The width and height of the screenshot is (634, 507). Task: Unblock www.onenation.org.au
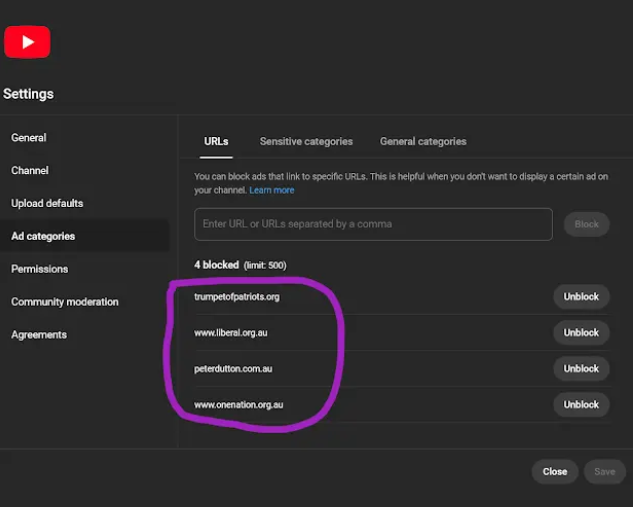(x=581, y=405)
